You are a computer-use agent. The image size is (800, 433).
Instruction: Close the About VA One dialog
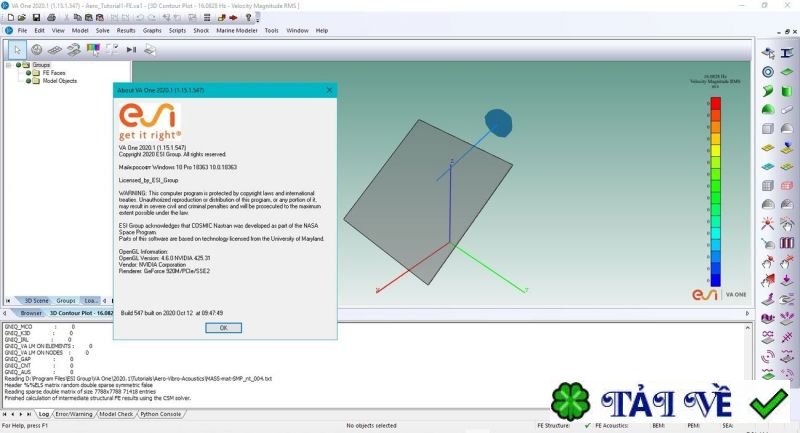(x=329, y=90)
